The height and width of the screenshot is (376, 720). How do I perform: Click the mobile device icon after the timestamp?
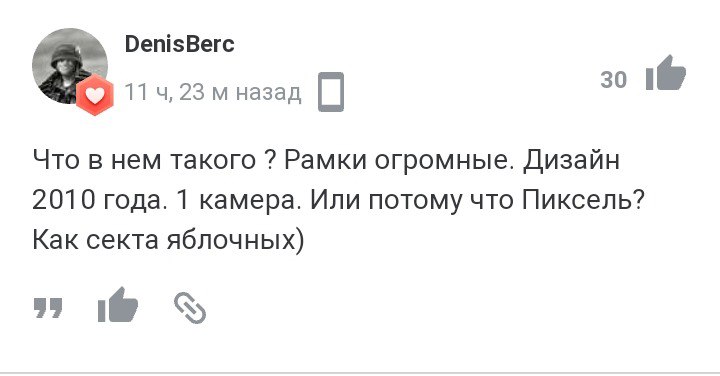pos(331,92)
